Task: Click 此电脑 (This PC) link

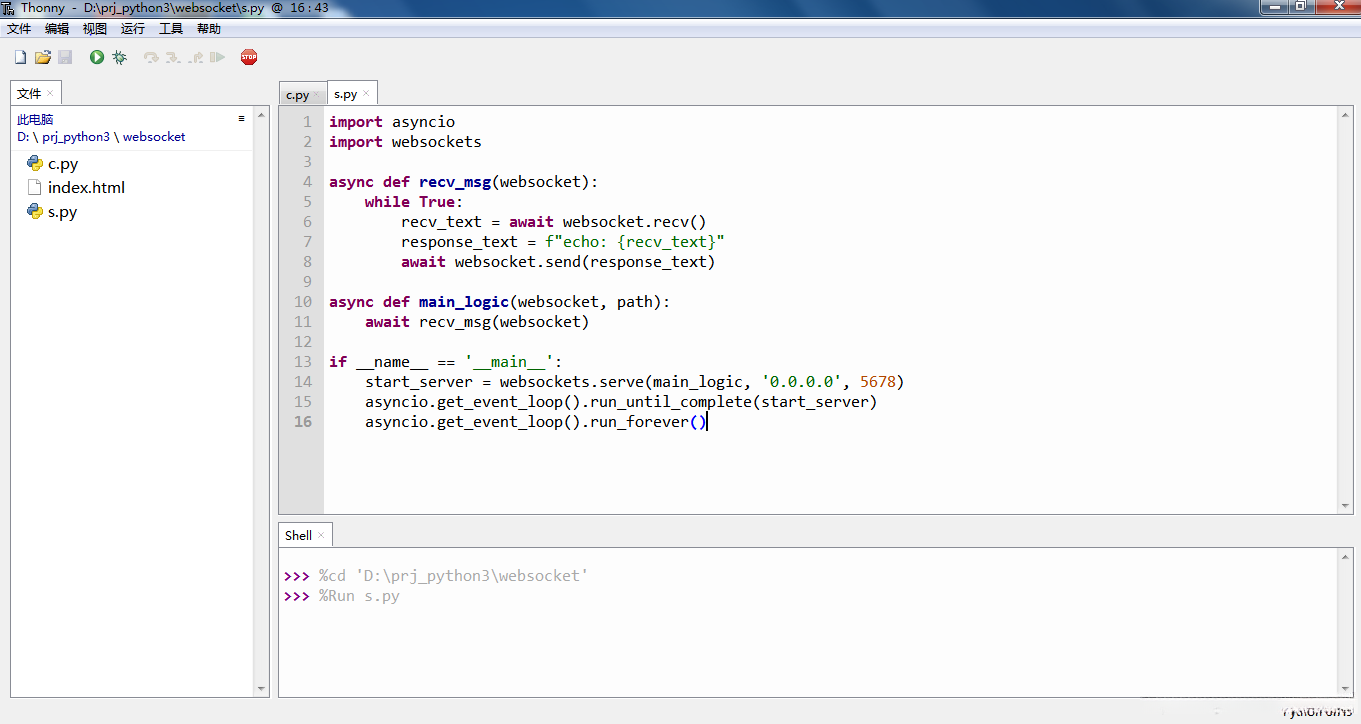Action: (x=35, y=120)
